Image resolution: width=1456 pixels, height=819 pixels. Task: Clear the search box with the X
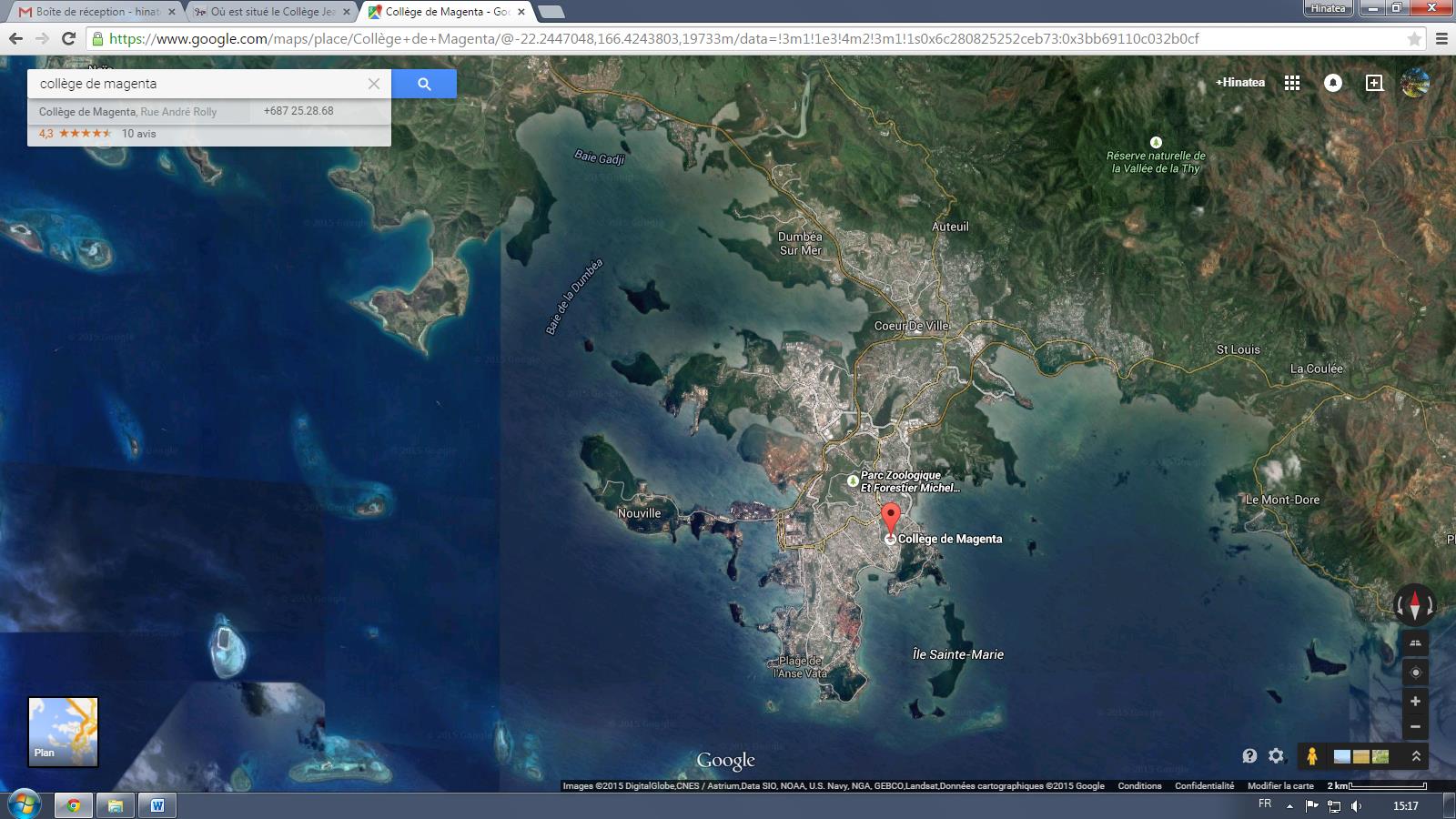click(x=373, y=84)
